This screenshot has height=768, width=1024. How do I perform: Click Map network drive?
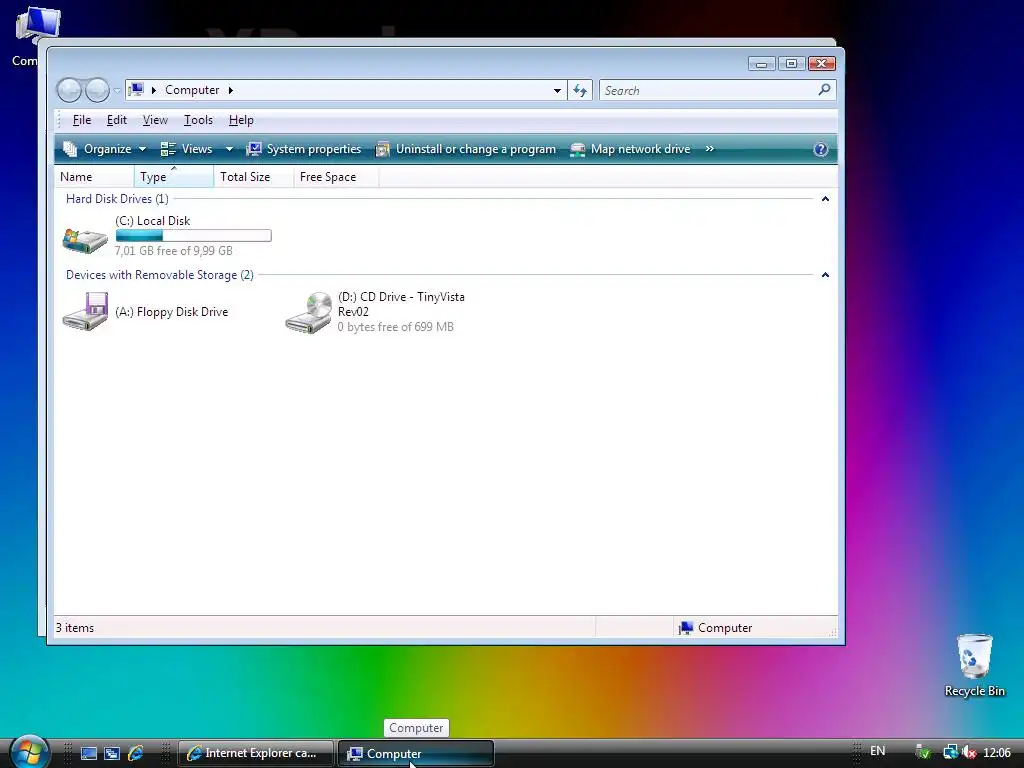click(630, 149)
